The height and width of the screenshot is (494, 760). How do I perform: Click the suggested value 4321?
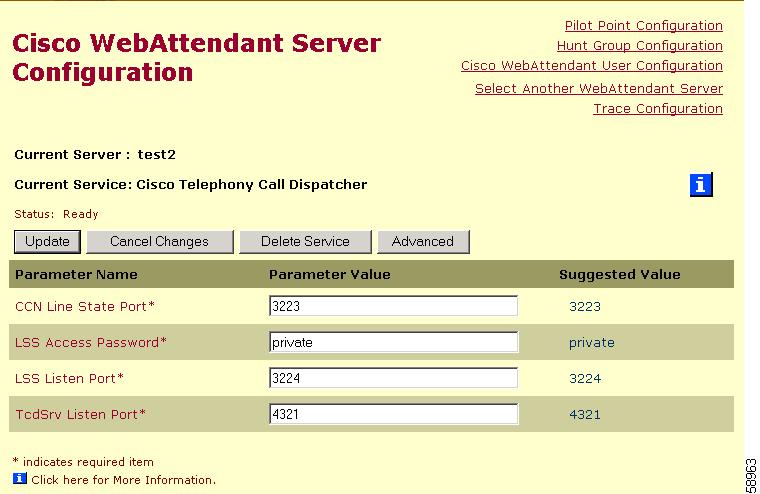click(585, 414)
